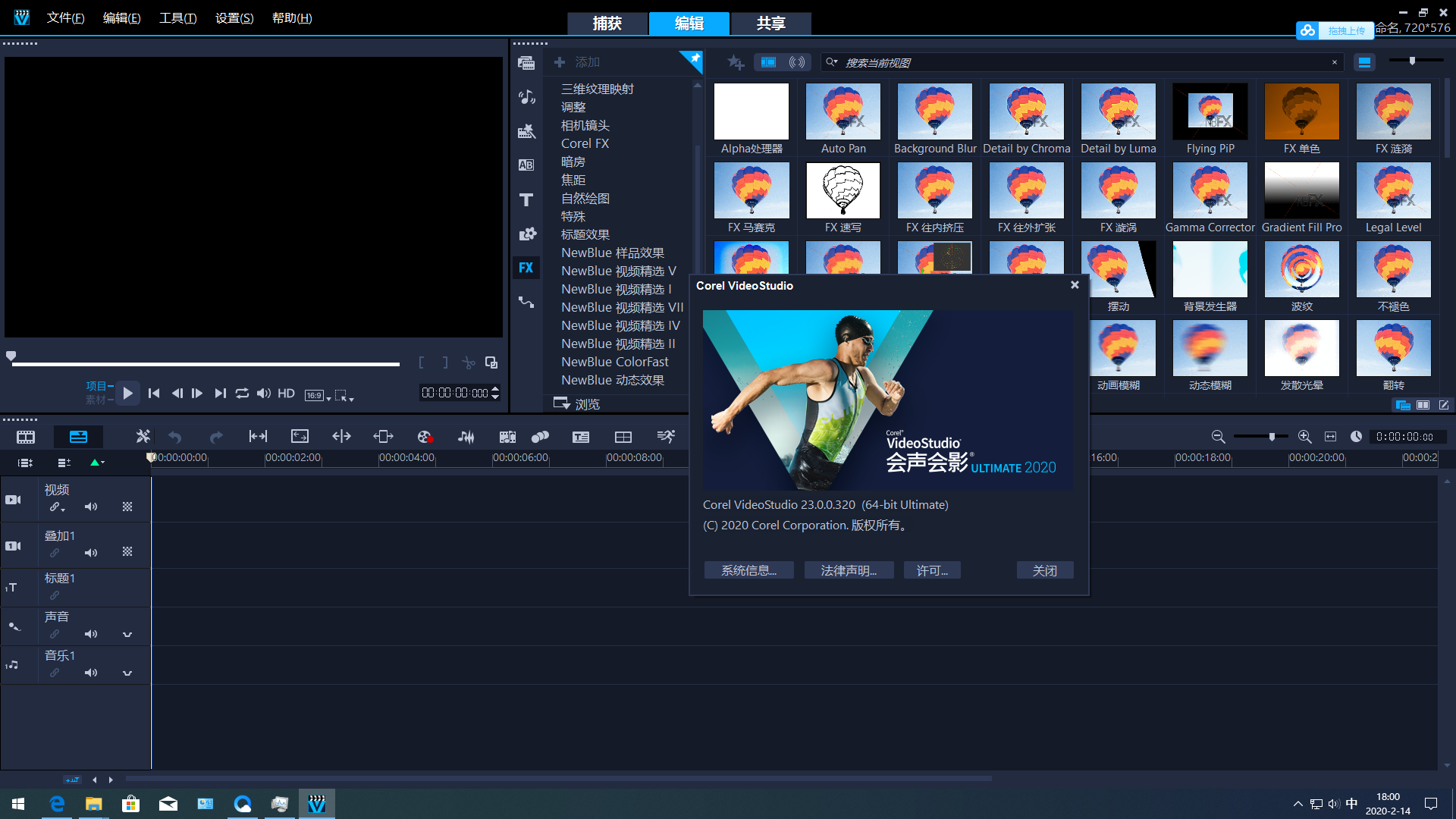The image size is (1456, 819).
Task: Switch to the 捕获 tab
Action: pos(607,24)
